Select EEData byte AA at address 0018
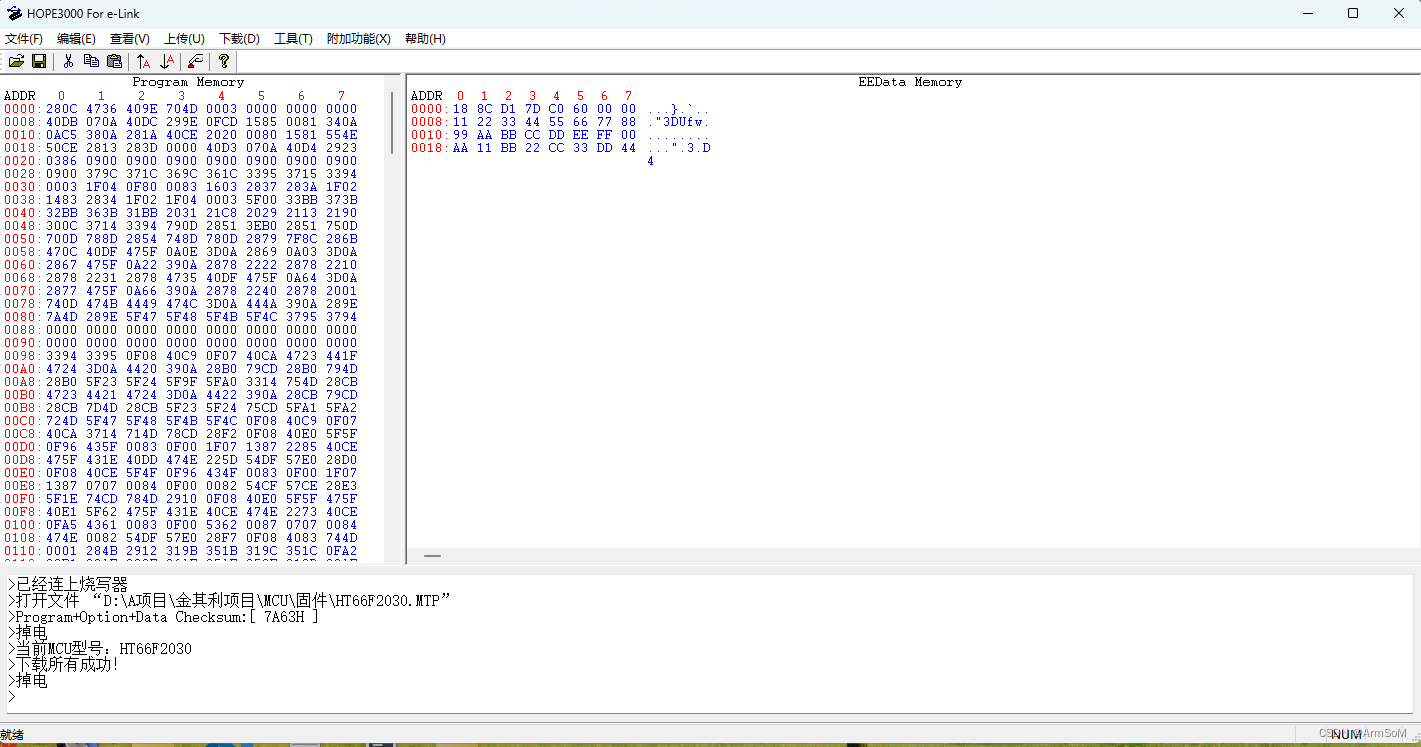The width and height of the screenshot is (1421, 747). coord(460,148)
